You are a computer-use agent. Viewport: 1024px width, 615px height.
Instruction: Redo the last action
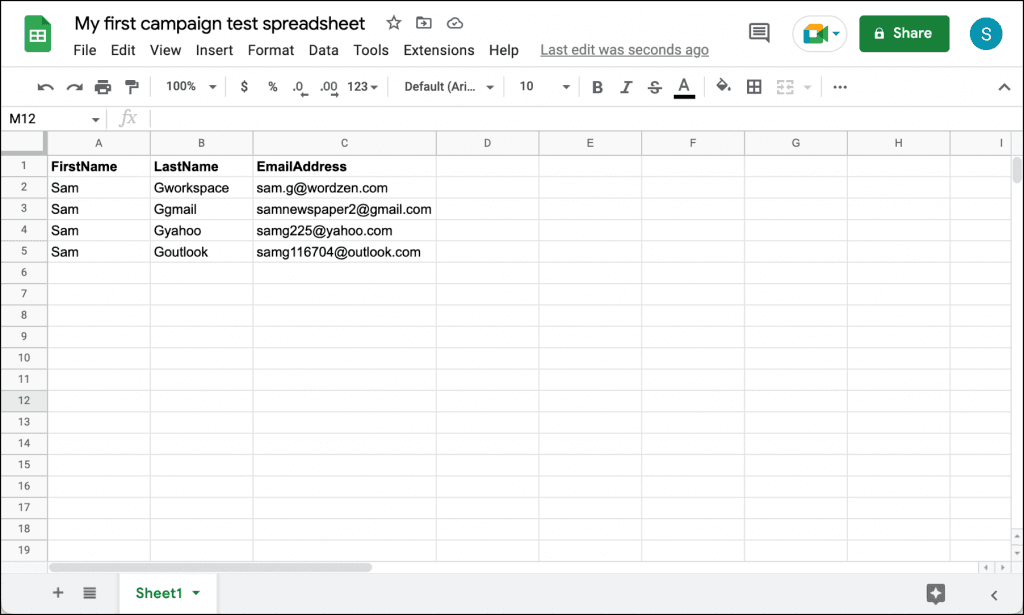[74, 87]
